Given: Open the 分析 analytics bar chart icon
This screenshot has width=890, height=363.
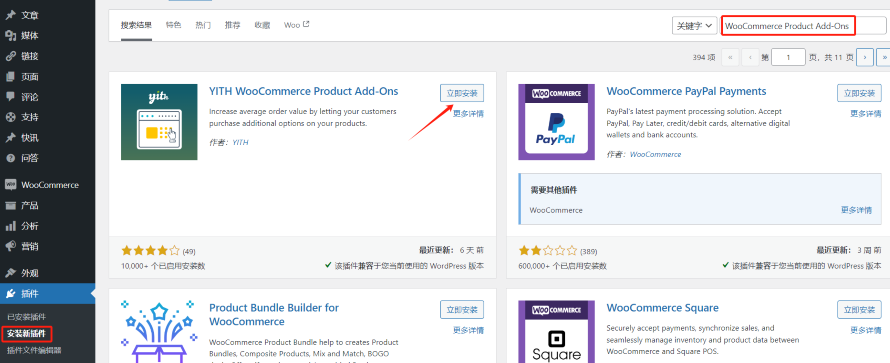Looking at the screenshot, I should (x=10, y=226).
